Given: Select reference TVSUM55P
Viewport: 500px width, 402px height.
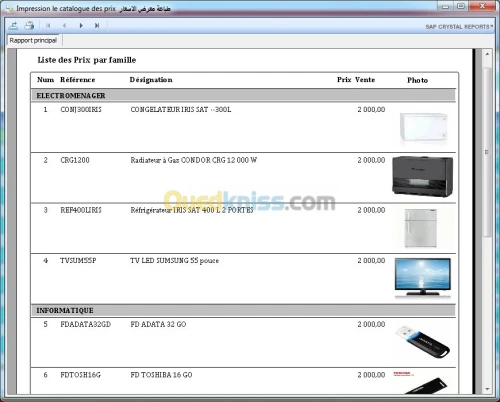Looking at the screenshot, I should [78, 261].
